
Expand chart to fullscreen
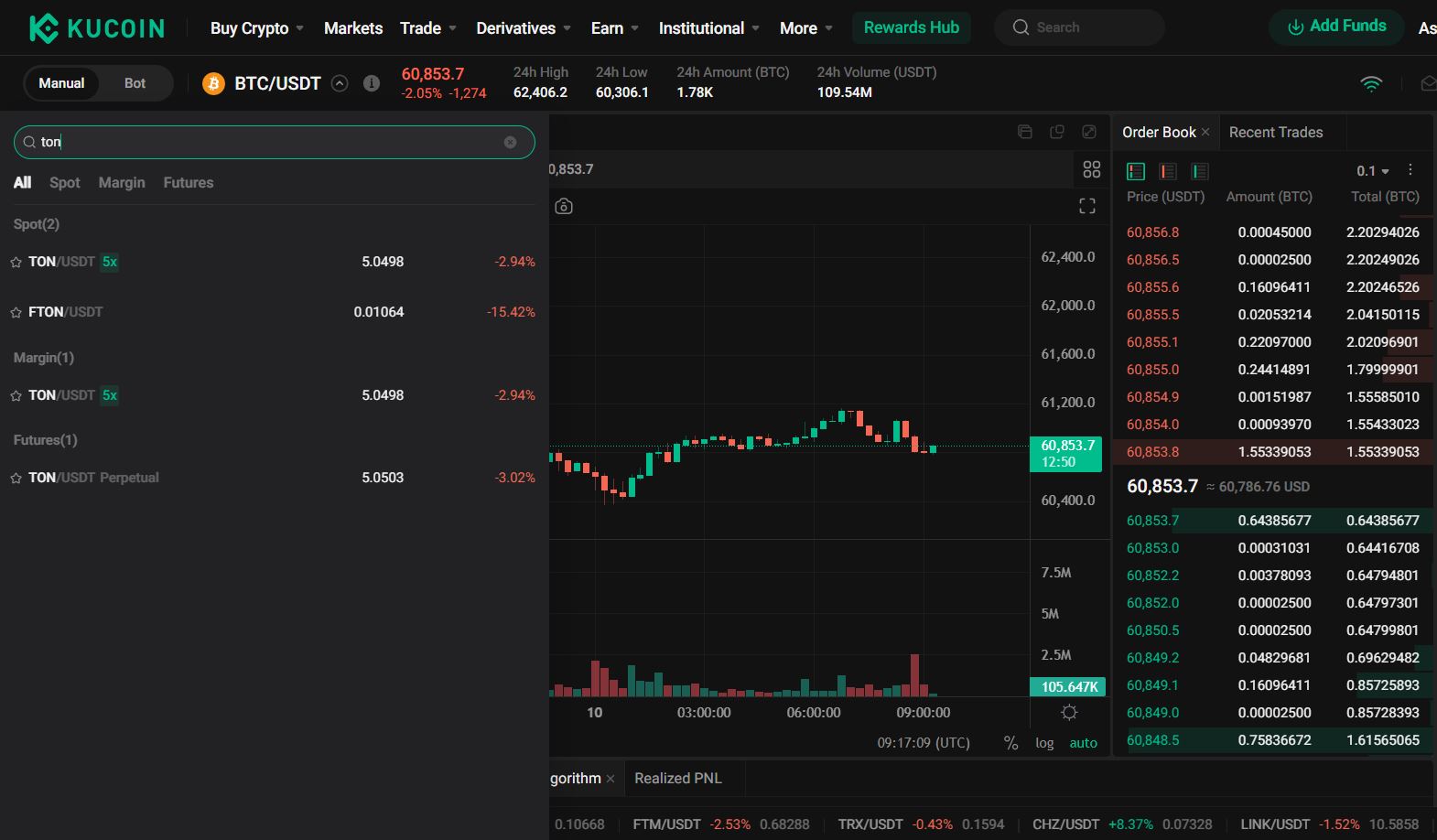pos(1087,207)
